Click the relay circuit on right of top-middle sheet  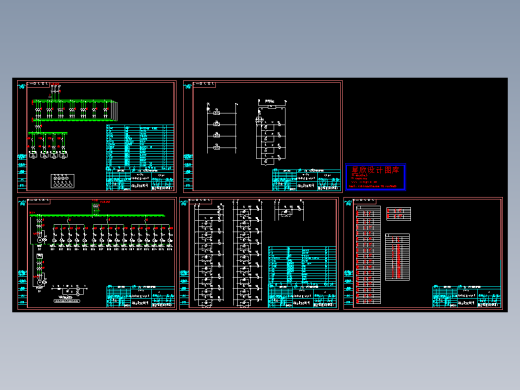click(x=271, y=132)
